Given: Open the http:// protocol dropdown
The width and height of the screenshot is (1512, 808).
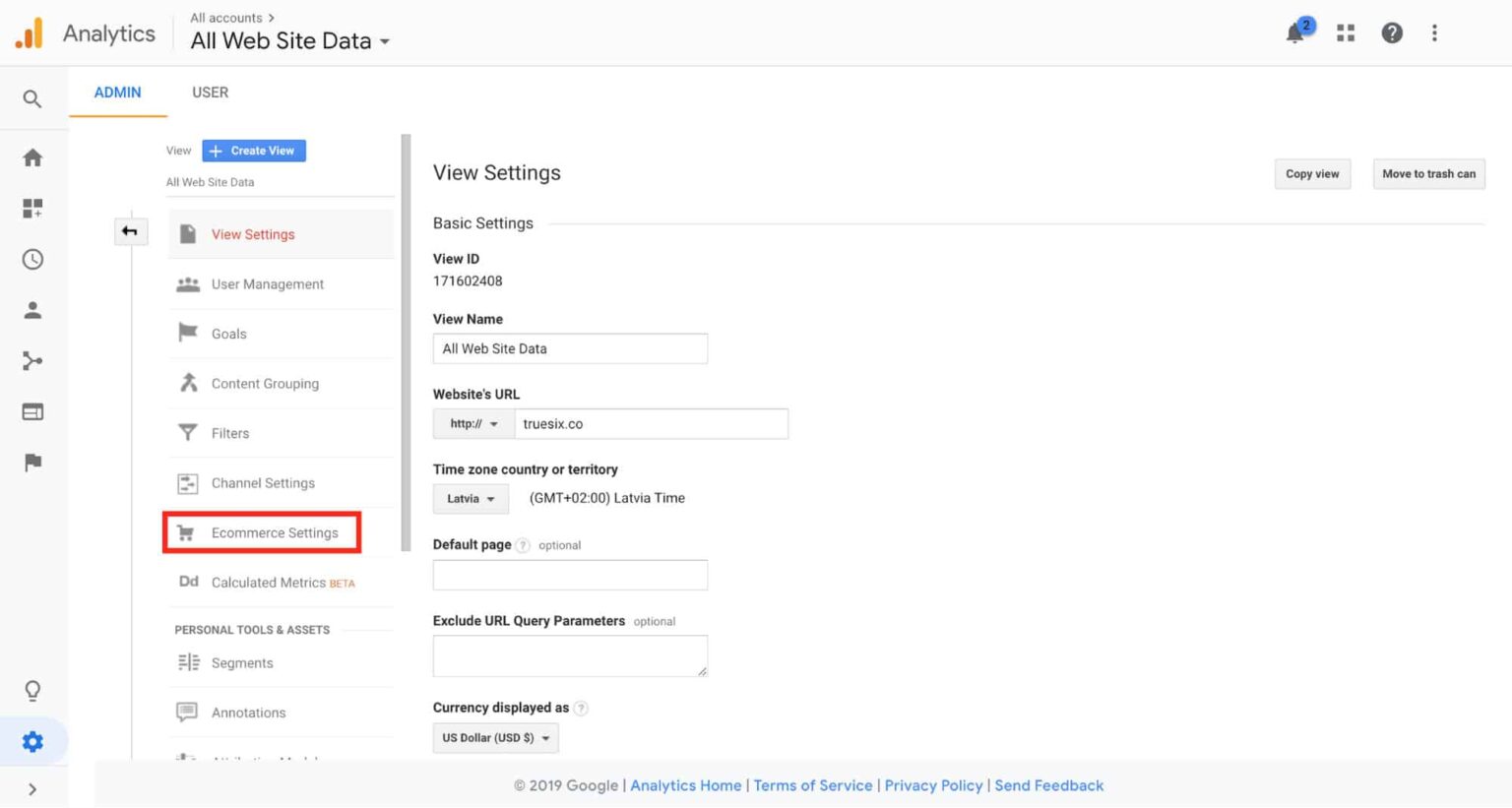Looking at the screenshot, I should coord(472,423).
